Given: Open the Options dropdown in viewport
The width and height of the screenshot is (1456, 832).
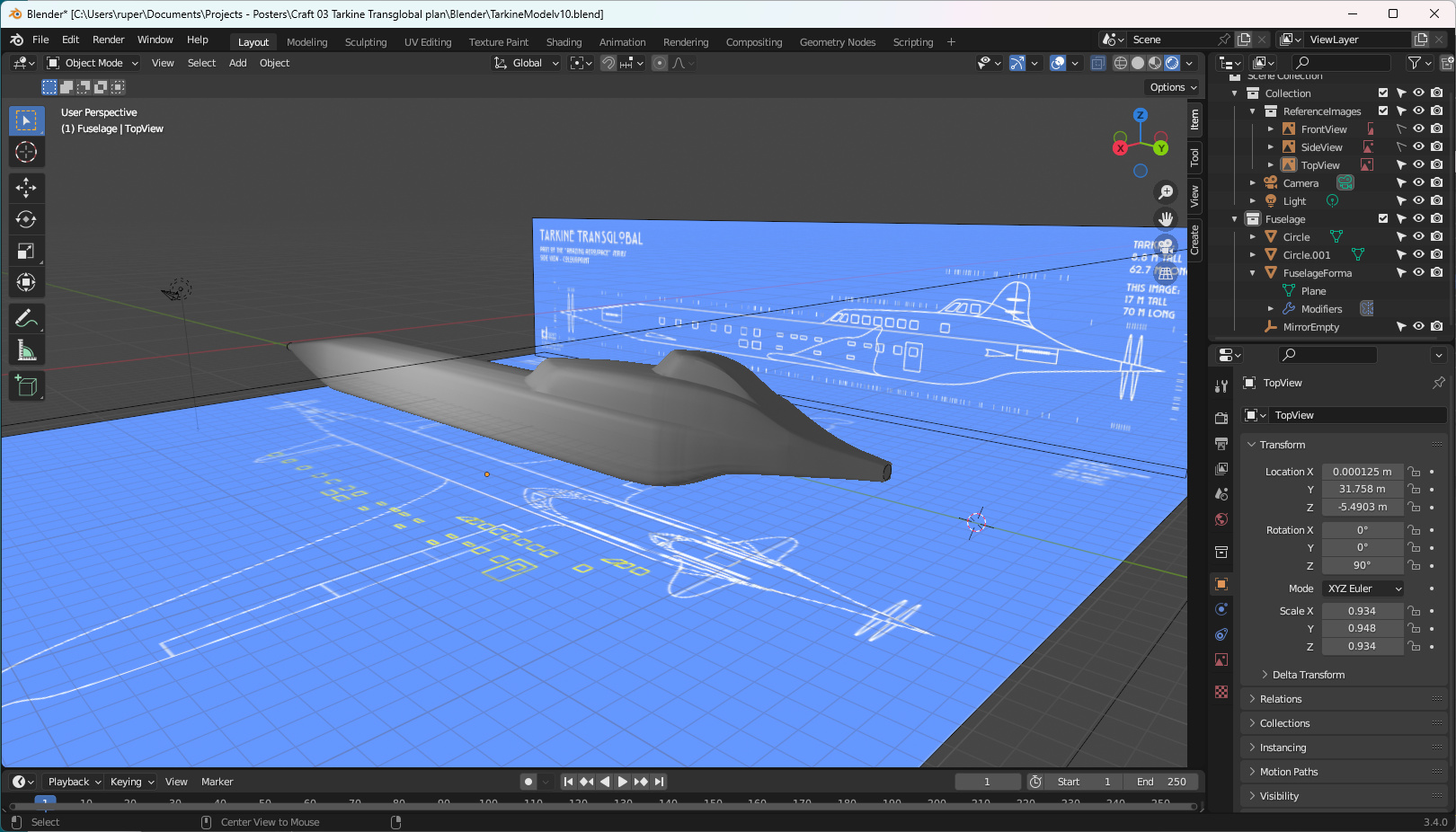Looking at the screenshot, I should (x=1173, y=87).
